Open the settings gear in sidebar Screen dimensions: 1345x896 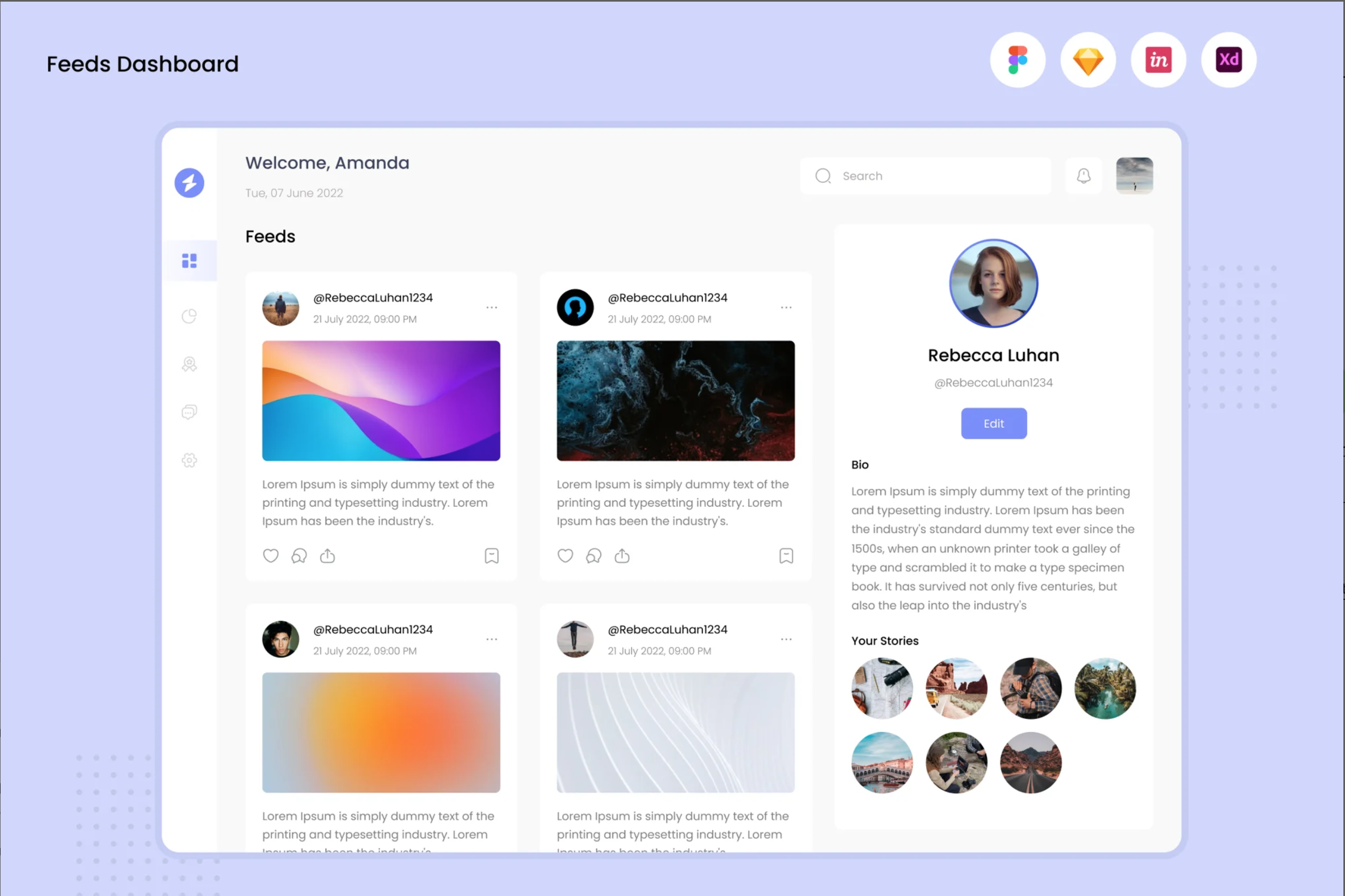coord(189,460)
